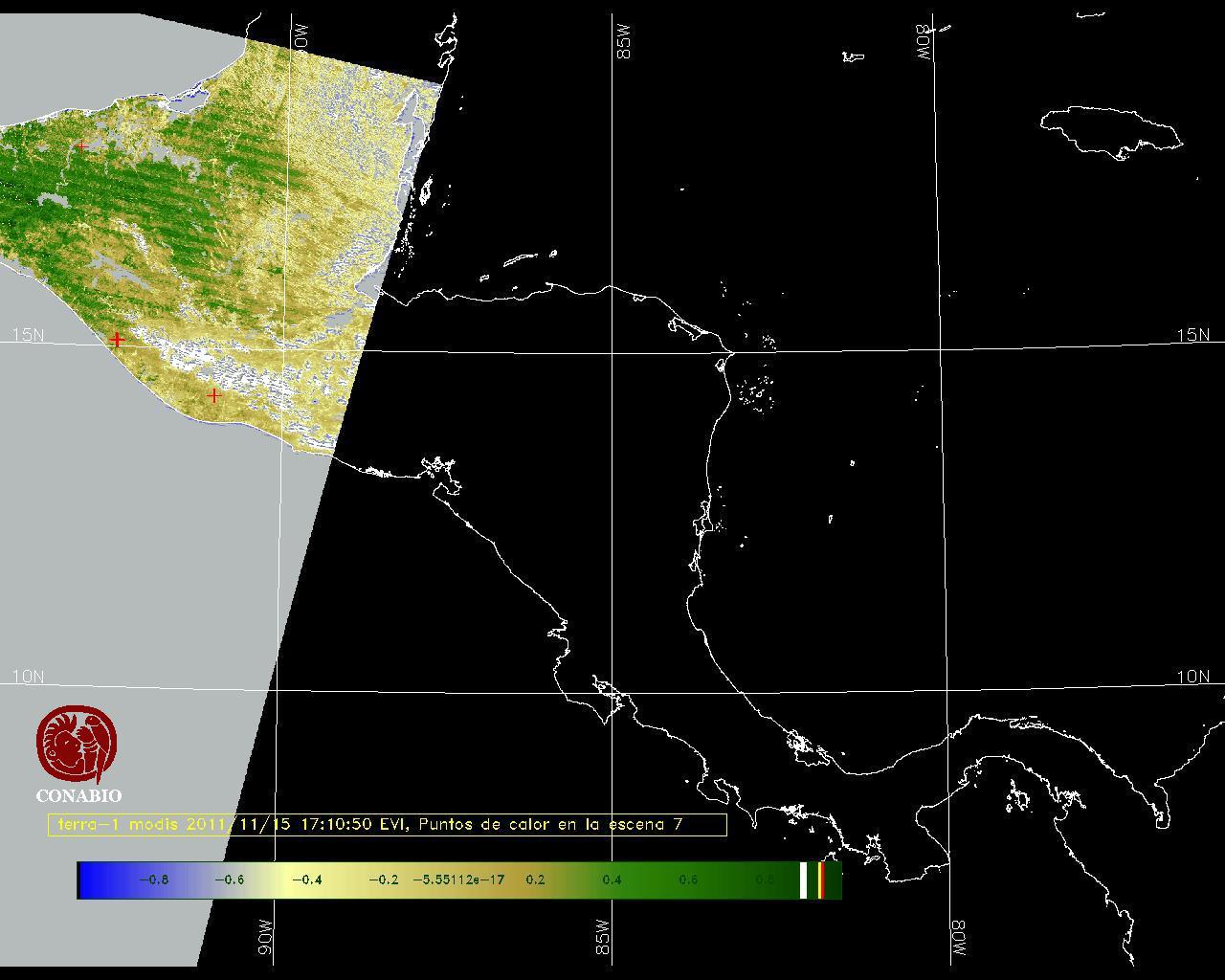Click the CONABIO text below the logo
This screenshot has width=1225, height=980.
(x=78, y=796)
